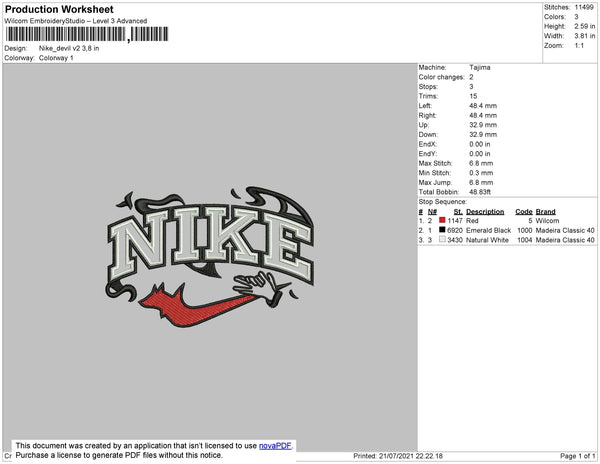Click the Down value 32.9 mm
Image resolution: width=600 pixels, height=464 pixels.
[483, 134]
